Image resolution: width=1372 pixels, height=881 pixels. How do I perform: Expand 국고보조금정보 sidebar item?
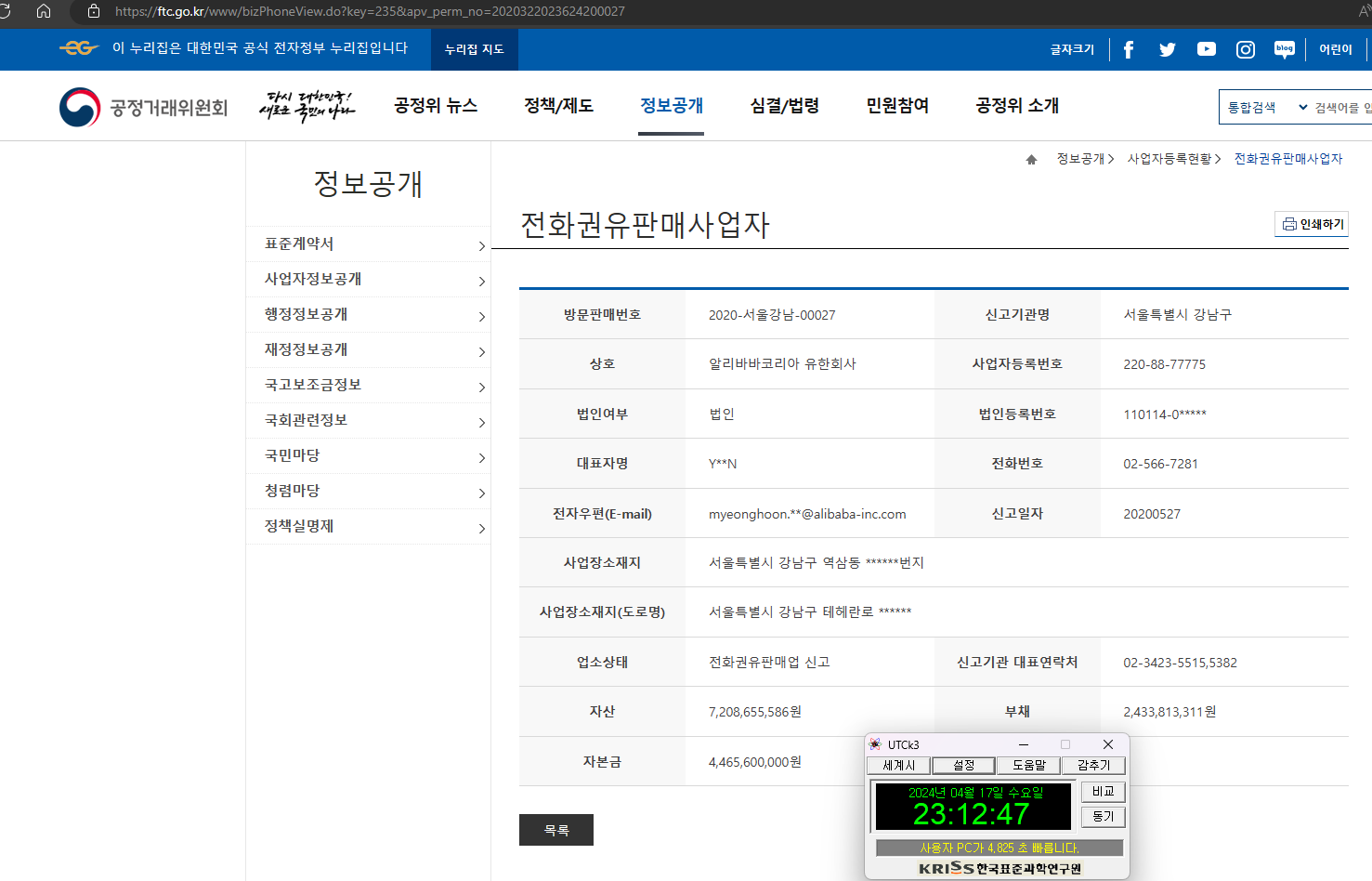tap(369, 386)
